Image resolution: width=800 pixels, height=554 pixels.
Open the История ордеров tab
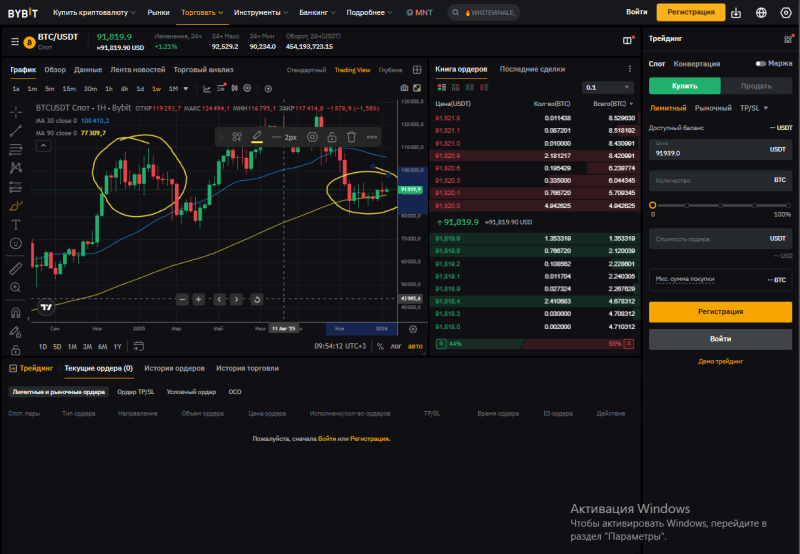point(174,368)
